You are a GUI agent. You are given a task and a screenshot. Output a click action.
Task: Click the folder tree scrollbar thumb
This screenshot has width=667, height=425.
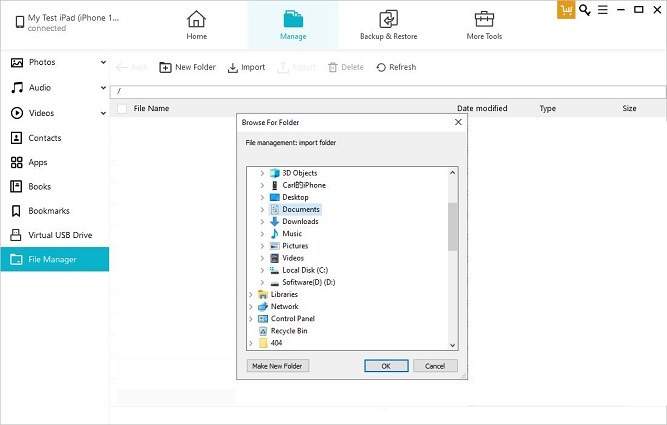453,227
